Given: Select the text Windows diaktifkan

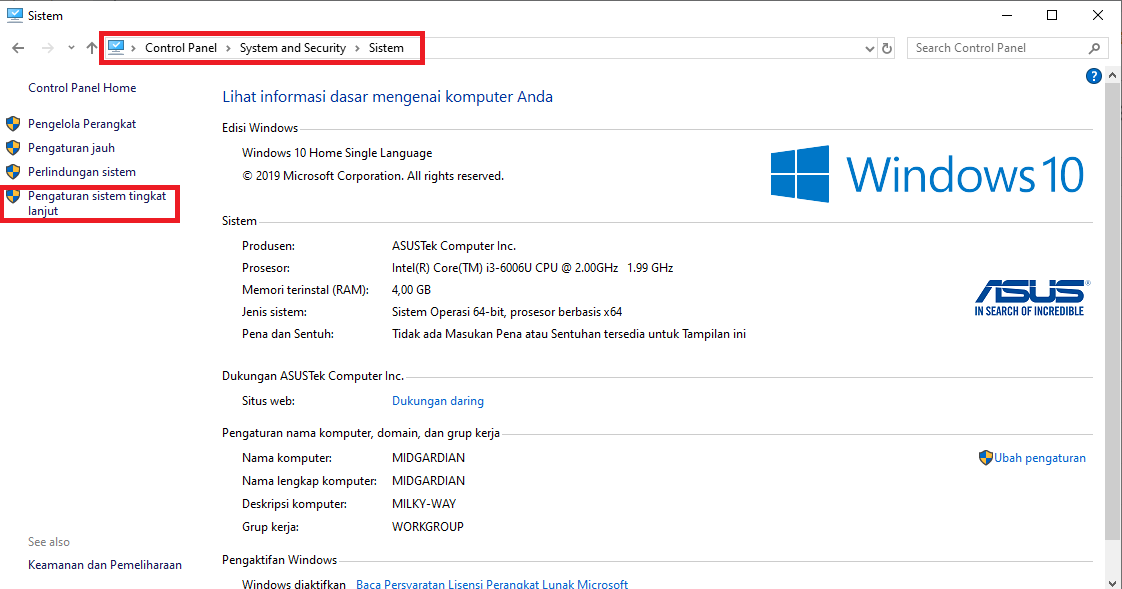Looking at the screenshot, I should point(293,584).
